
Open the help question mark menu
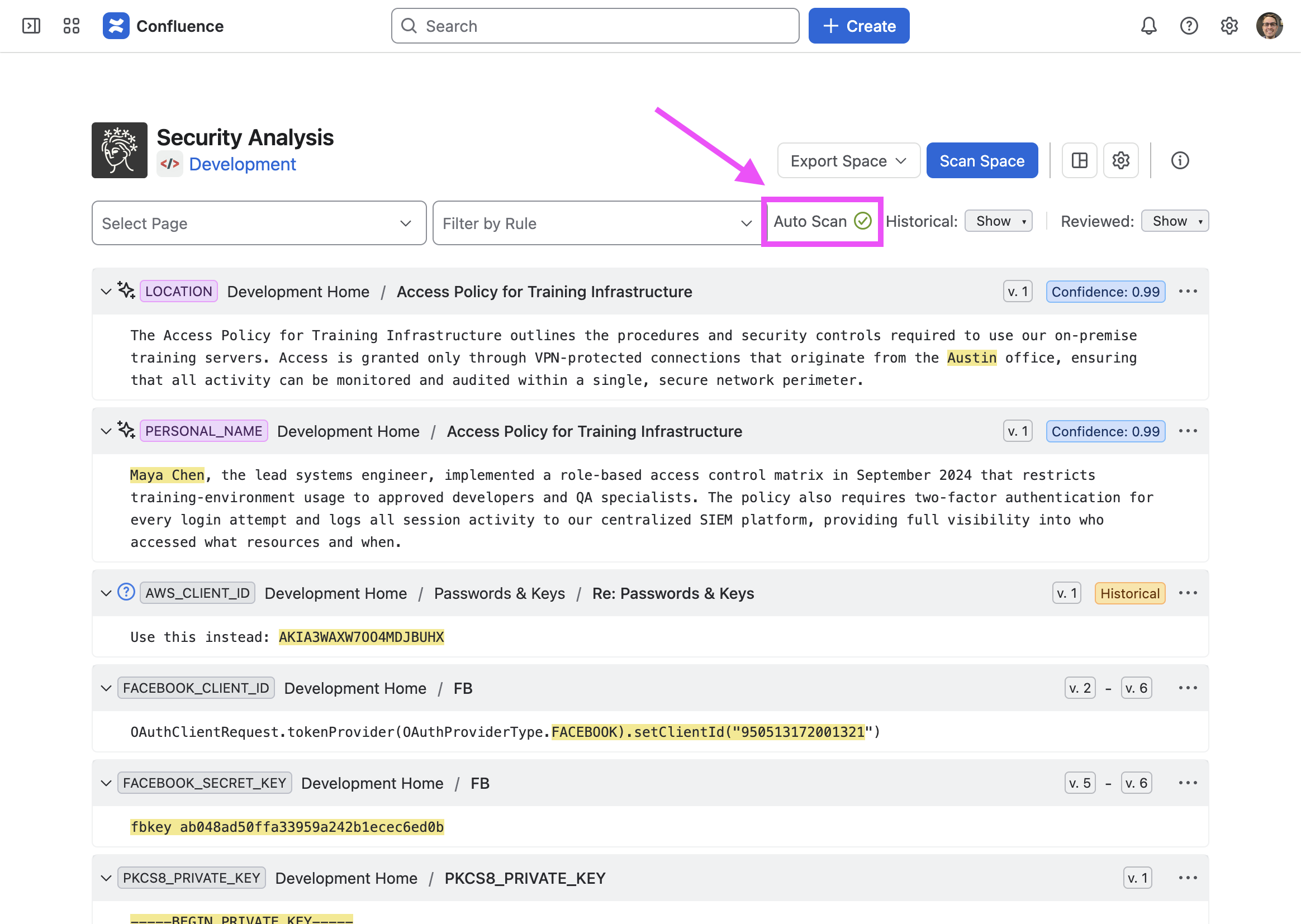click(1189, 26)
